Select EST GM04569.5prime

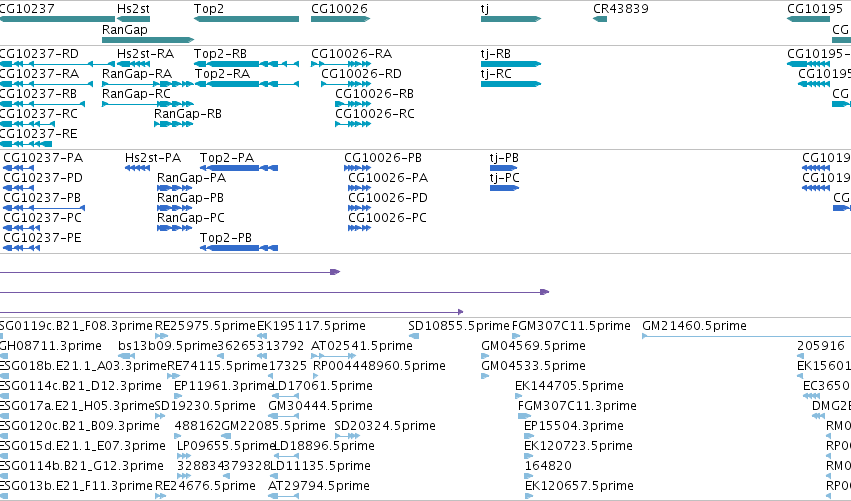(533, 346)
